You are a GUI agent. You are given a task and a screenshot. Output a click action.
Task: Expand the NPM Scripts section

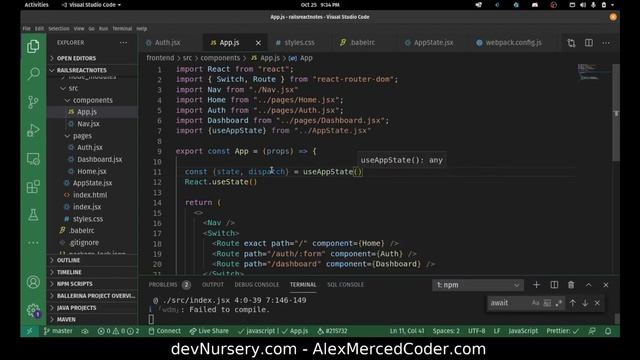93,284
